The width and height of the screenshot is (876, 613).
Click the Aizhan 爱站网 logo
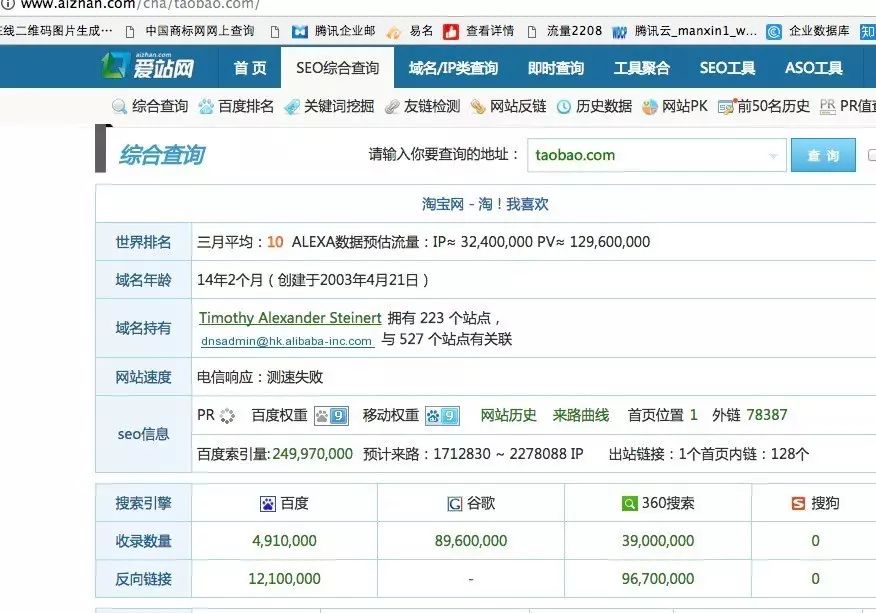(x=148, y=66)
